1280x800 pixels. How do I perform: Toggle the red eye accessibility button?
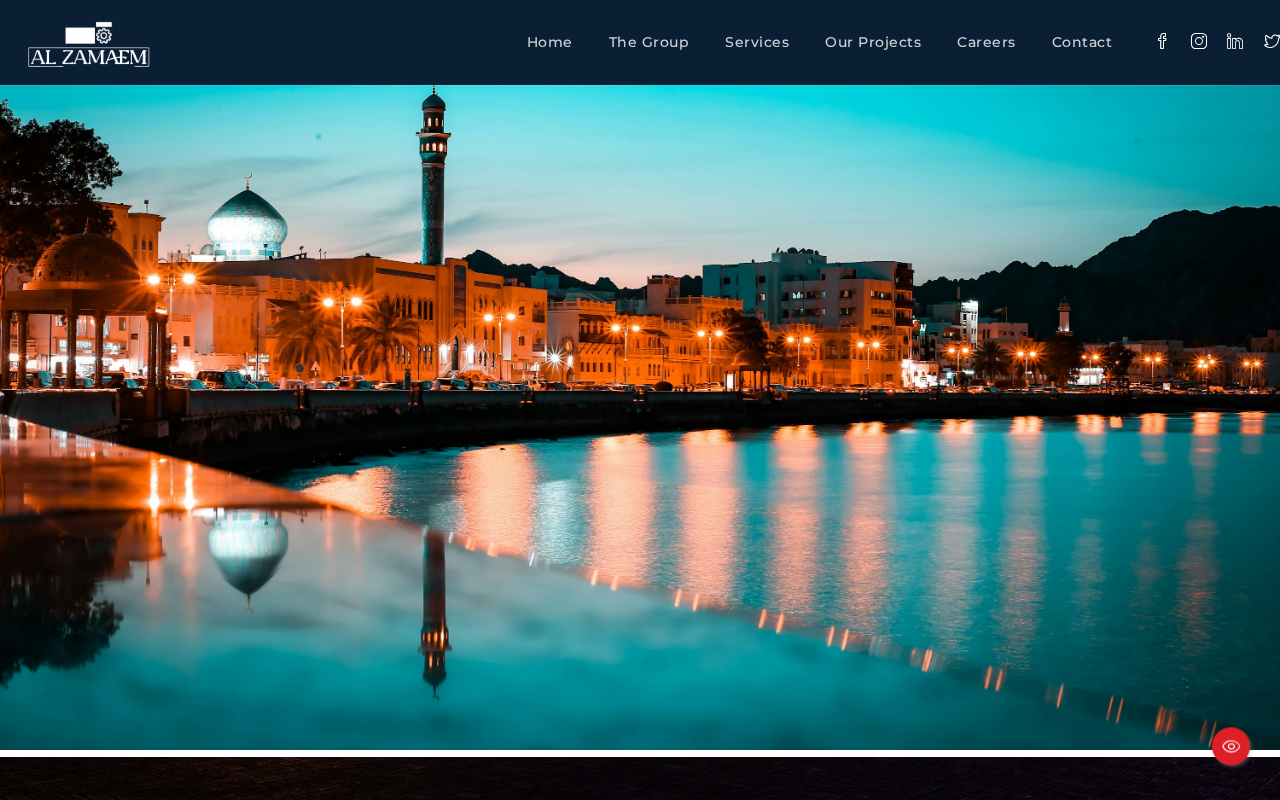[x=1231, y=746]
